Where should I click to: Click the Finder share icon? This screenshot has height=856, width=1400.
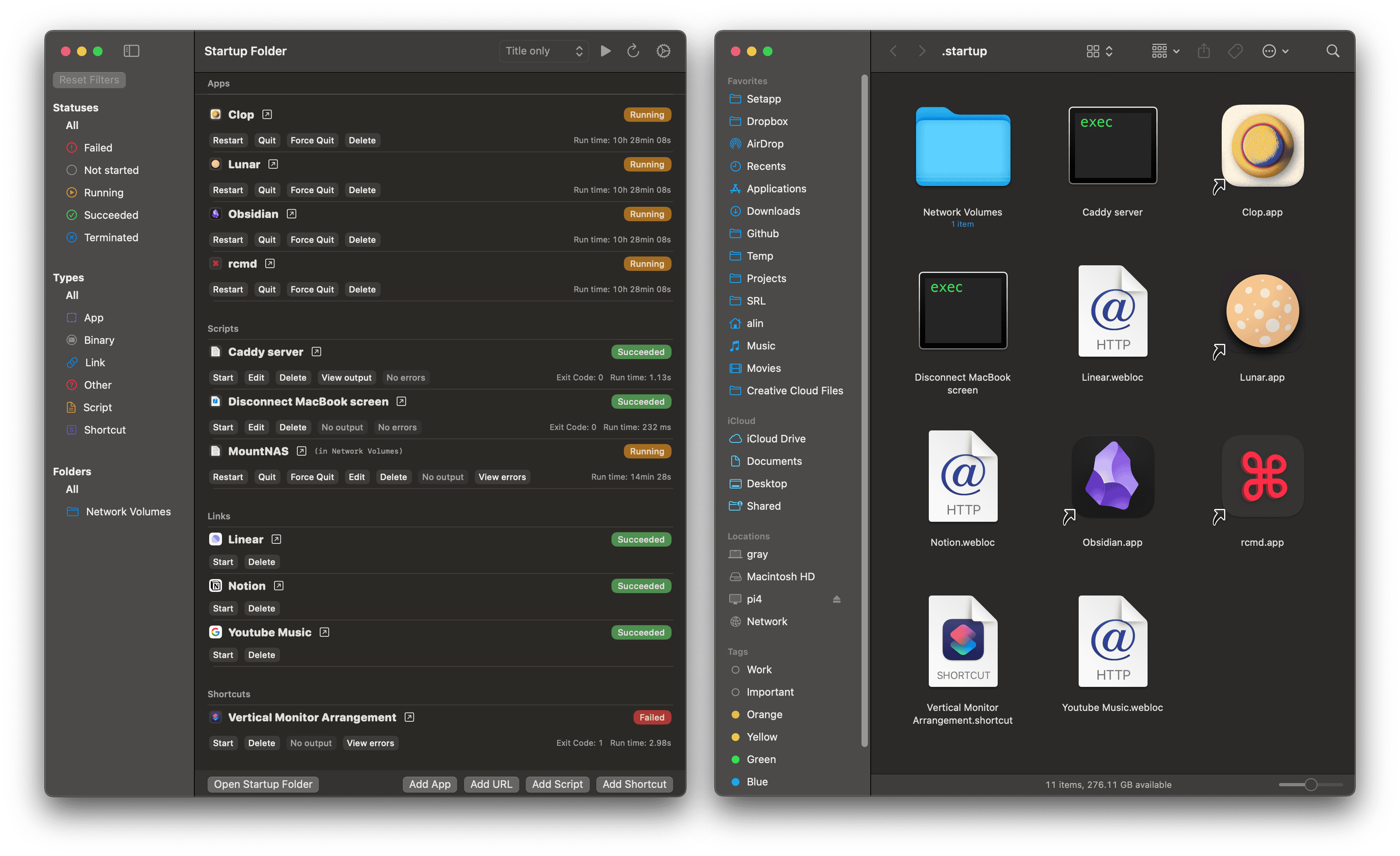(x=1203, y=51)
